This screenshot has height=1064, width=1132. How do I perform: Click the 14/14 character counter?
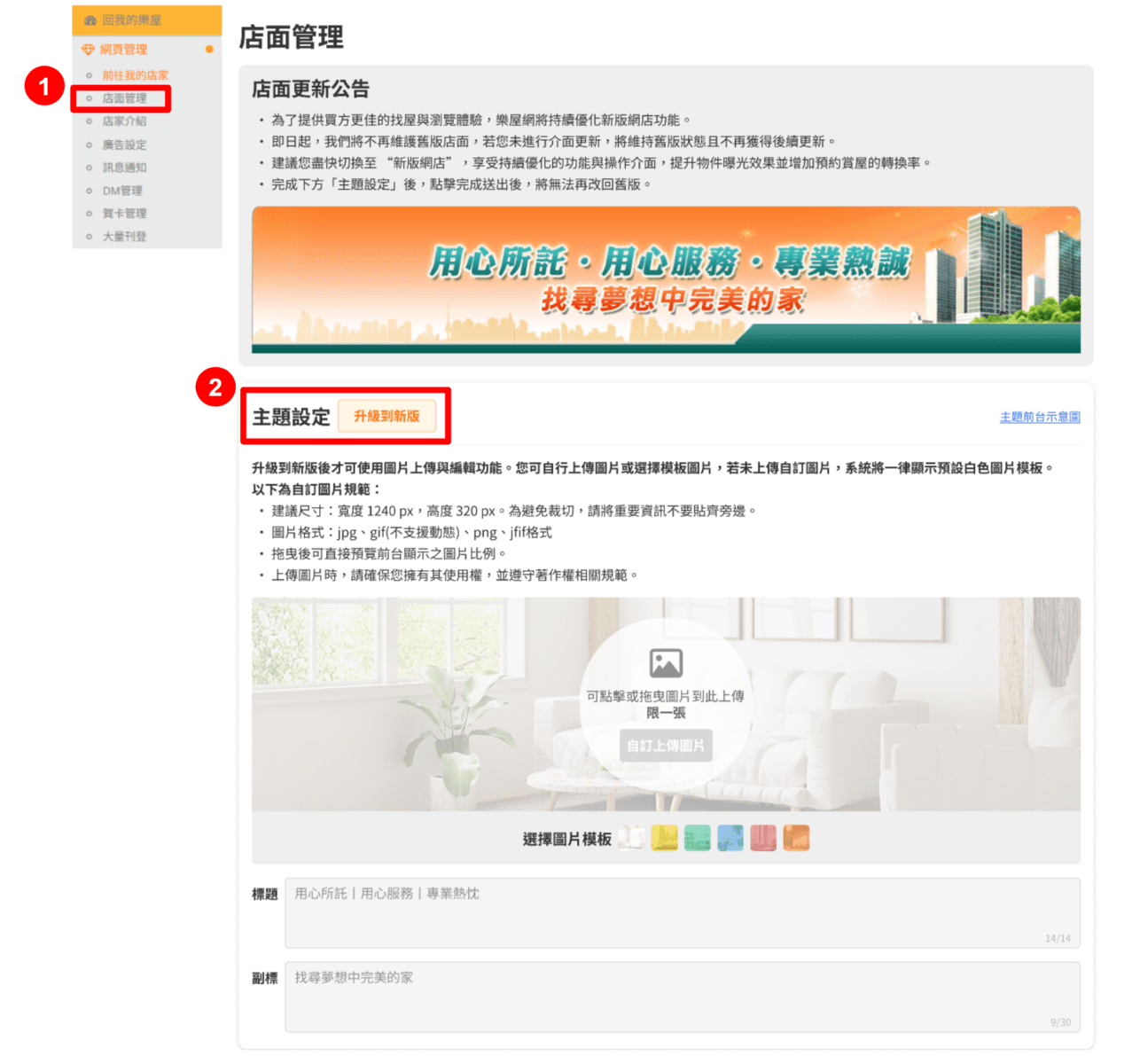(x=1058, y=938)
